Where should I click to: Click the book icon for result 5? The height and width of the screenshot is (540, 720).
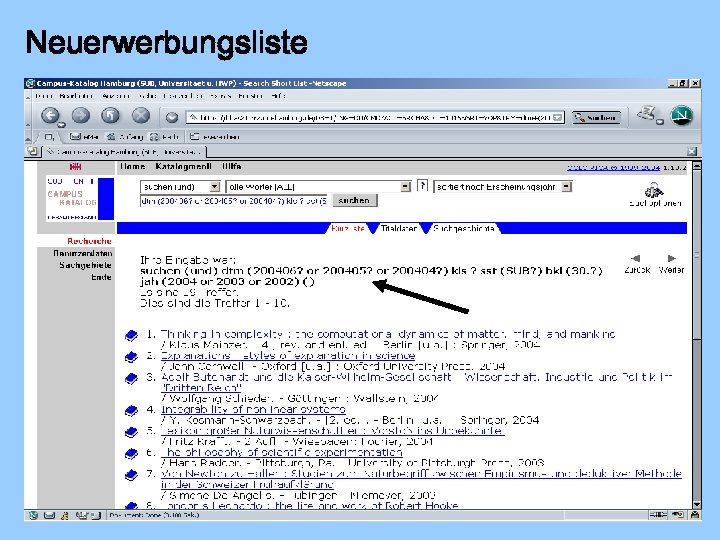coord(131,432)
